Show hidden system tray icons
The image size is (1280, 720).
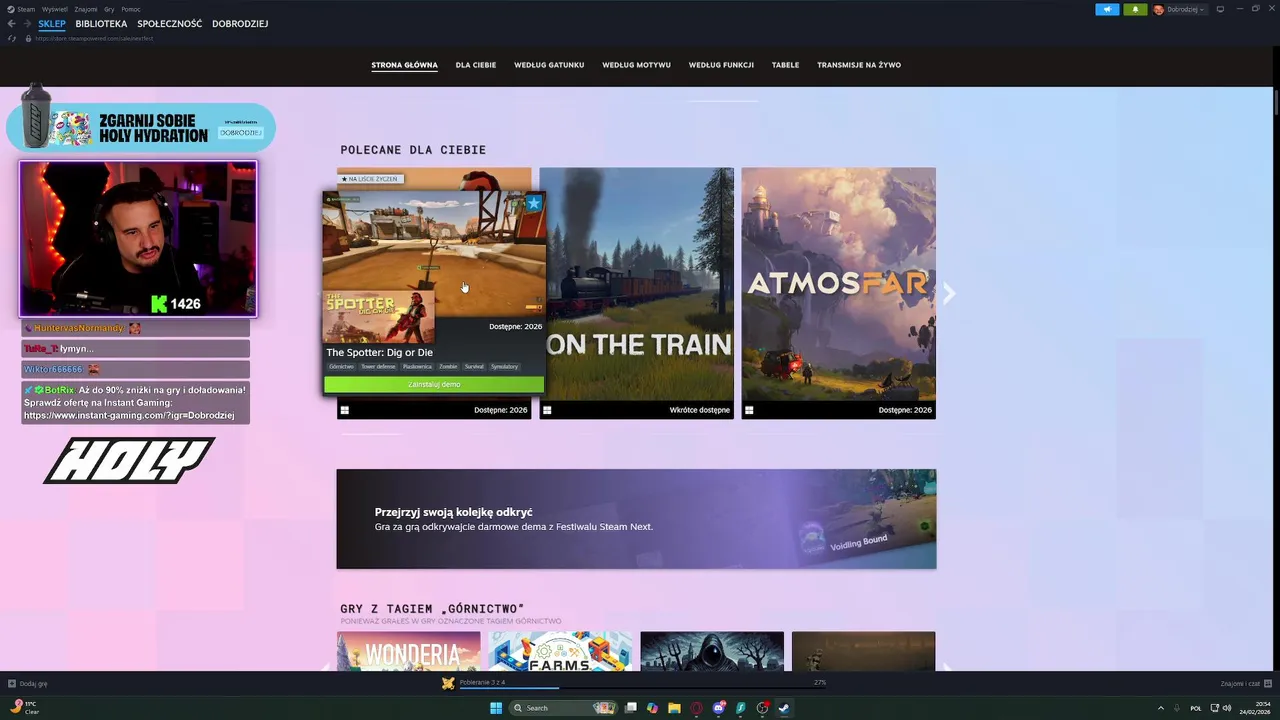pyautogui.click(x=1160, y=708)
